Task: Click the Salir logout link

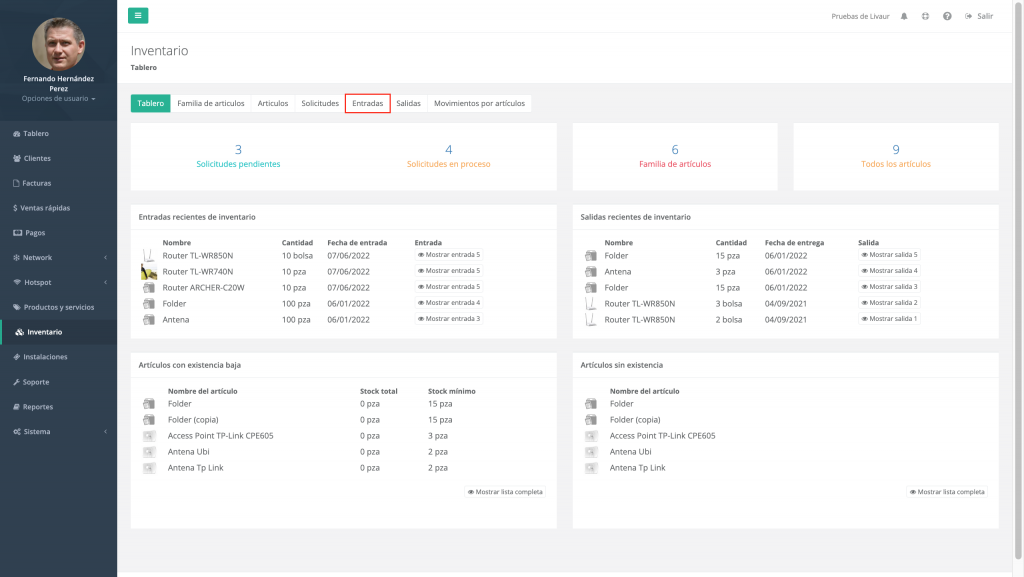Action: coord(979,16)
